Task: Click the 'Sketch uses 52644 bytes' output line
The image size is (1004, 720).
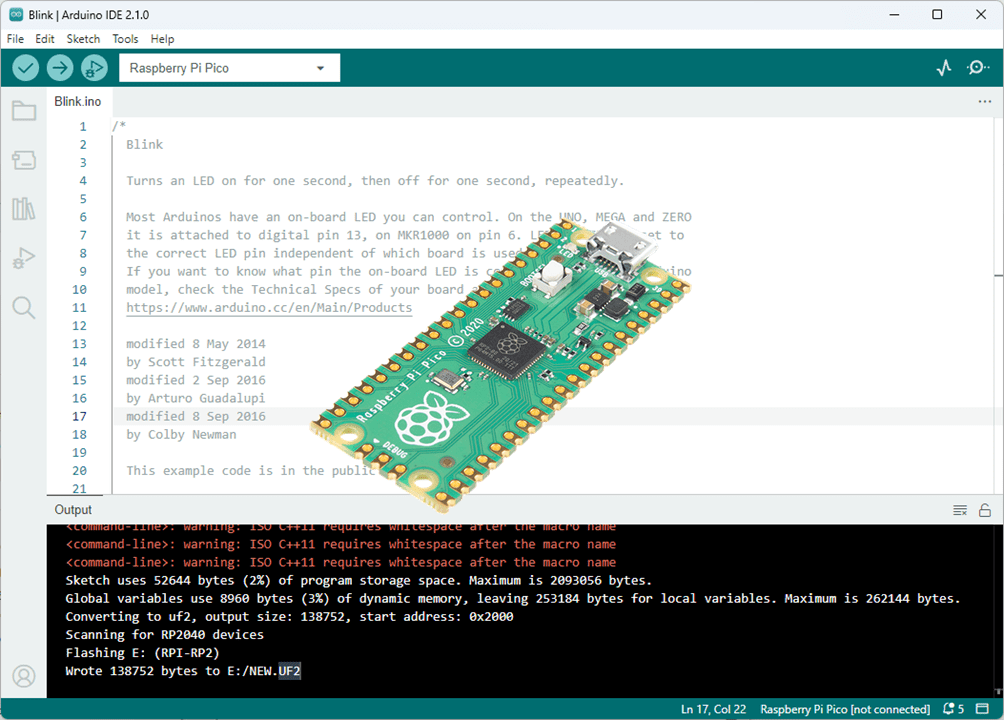Action: (x=359, y=580)
